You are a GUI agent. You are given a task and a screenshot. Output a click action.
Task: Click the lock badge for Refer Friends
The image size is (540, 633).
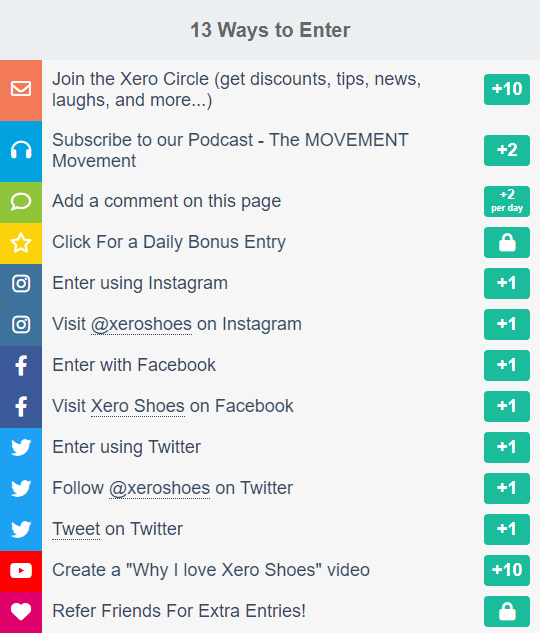[x=507, y=611]
